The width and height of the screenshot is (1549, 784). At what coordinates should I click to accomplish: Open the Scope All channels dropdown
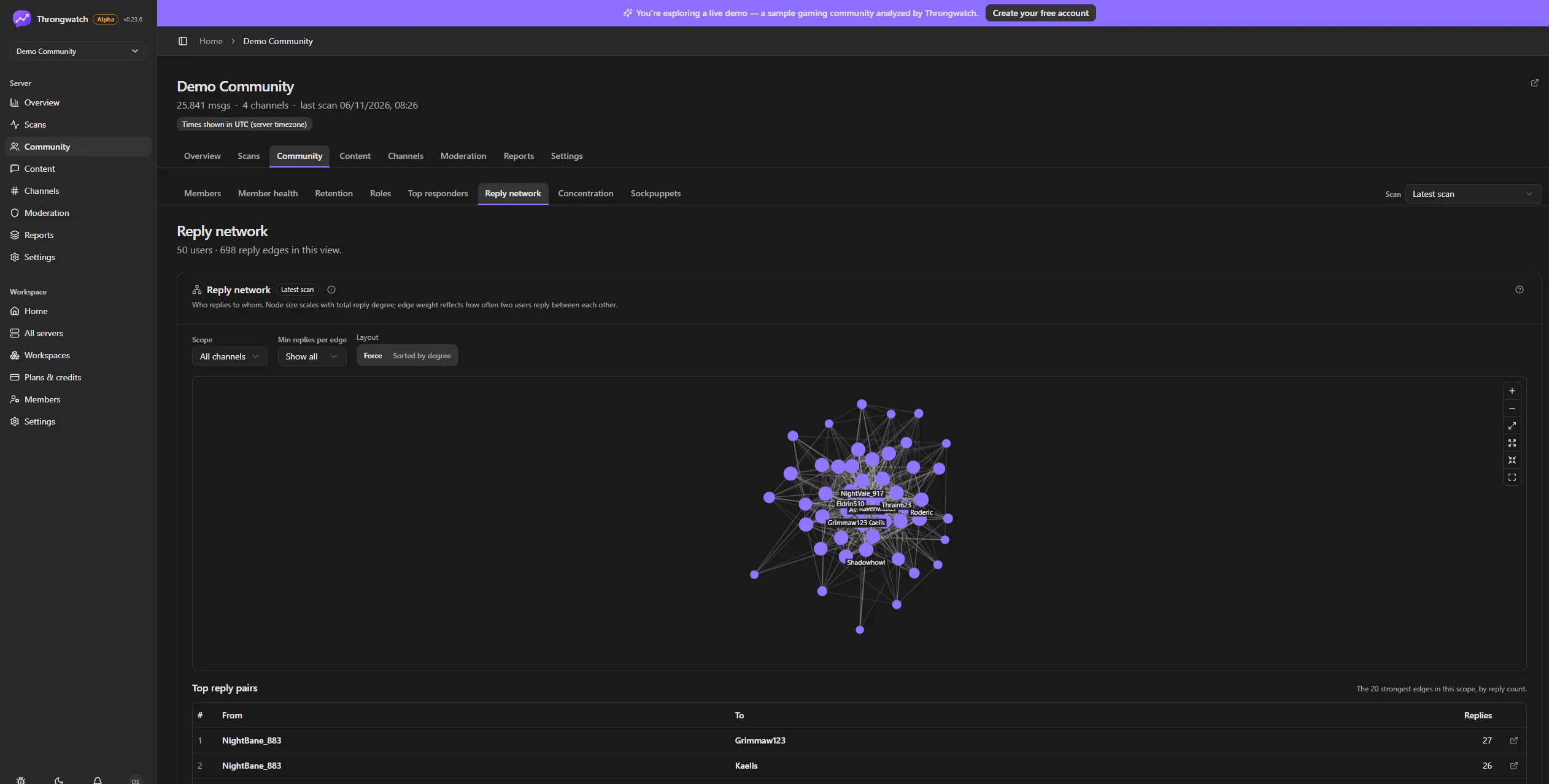[x=230, y=356]
